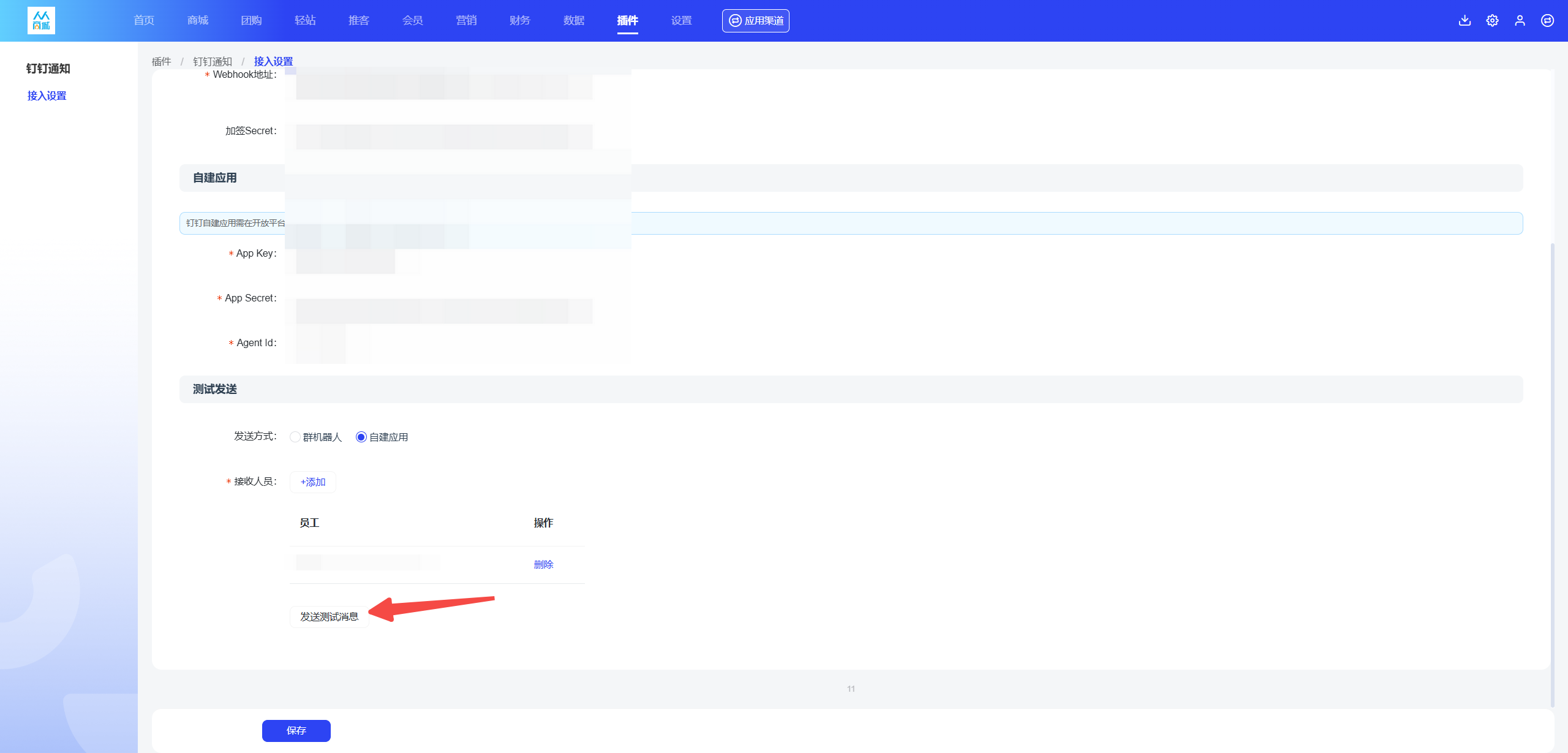Add a recipient with +添加

coord(313,482)
